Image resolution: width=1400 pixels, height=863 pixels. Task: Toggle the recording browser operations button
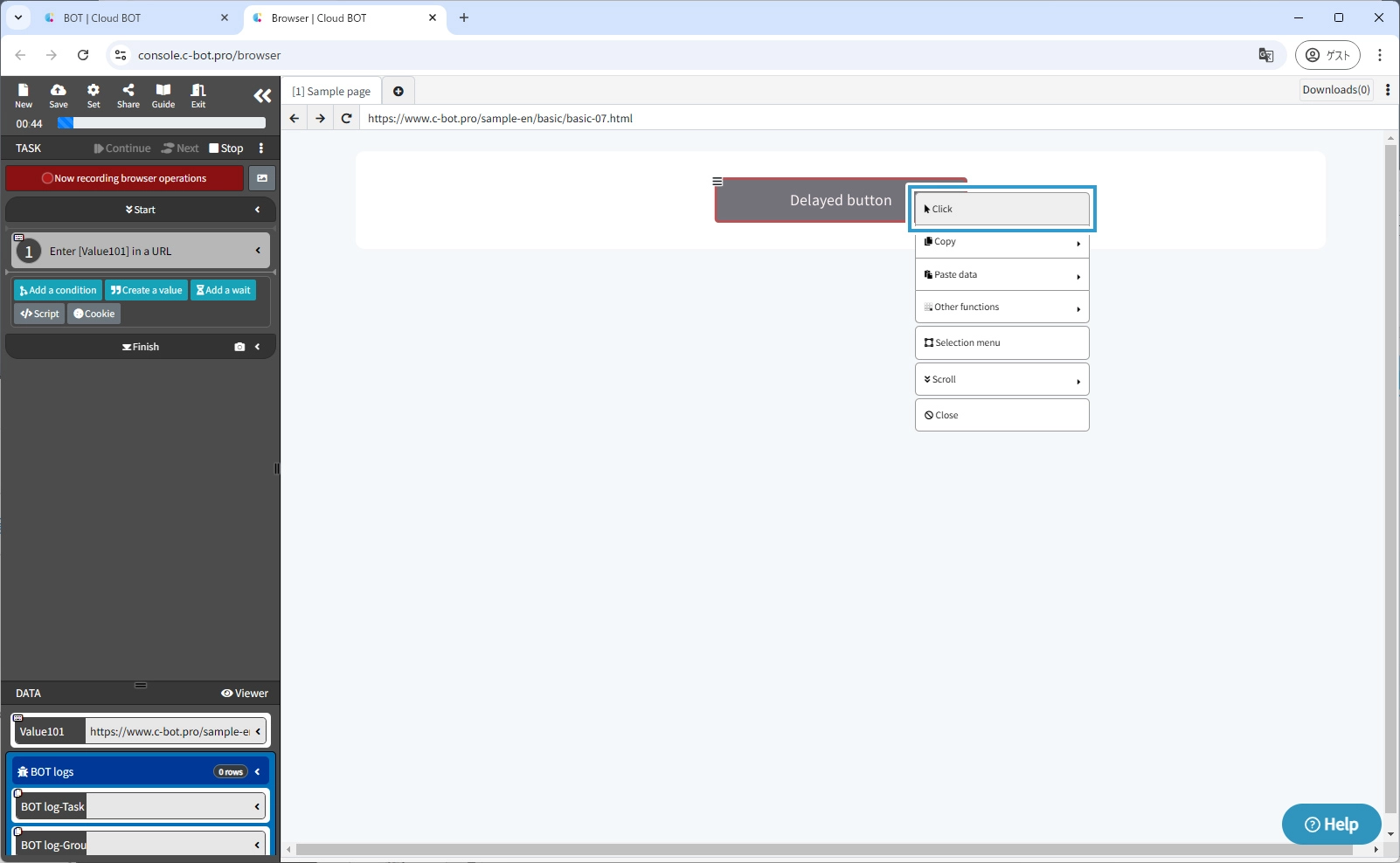click(x=125, y=178)
